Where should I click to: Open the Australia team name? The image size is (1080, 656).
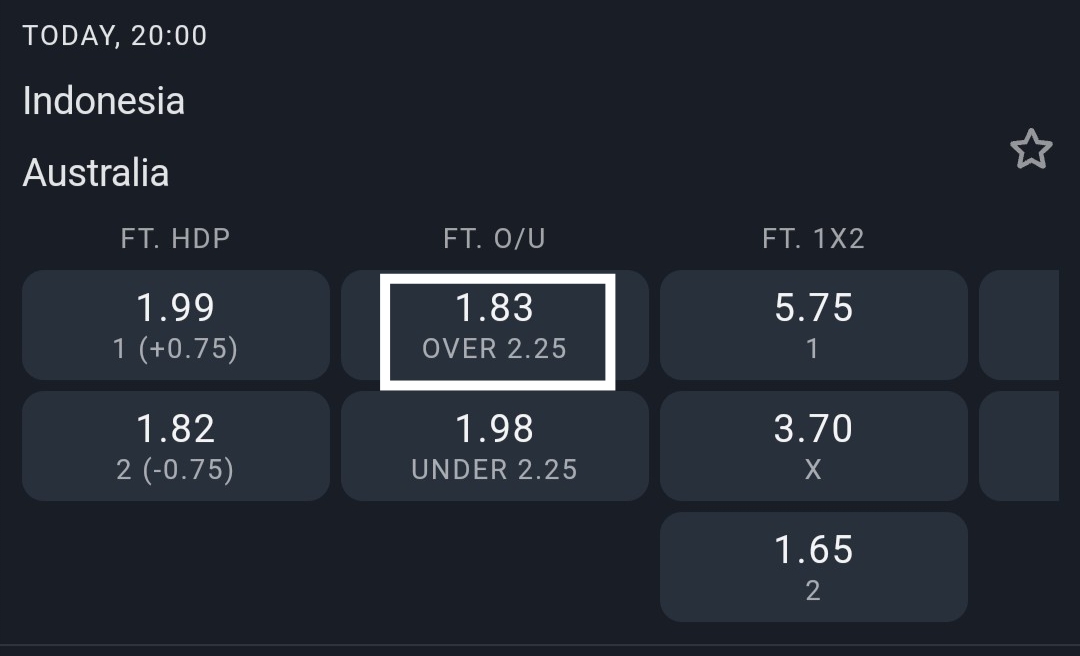(96, 173)
